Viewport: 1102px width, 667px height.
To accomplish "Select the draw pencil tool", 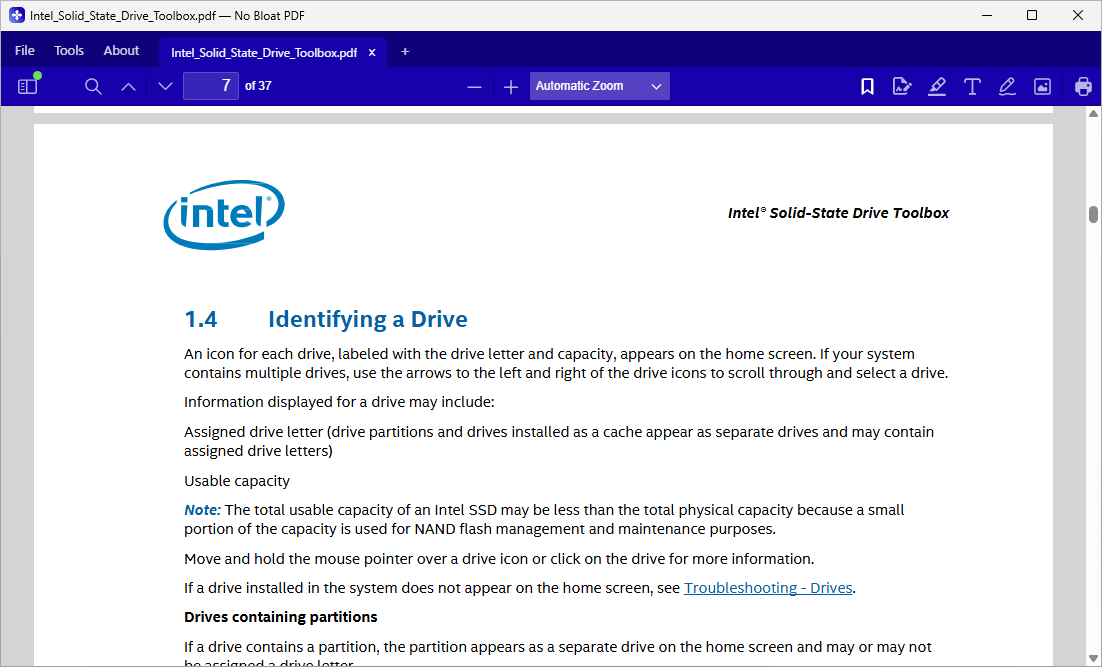I will click(x=1007, y=86).
